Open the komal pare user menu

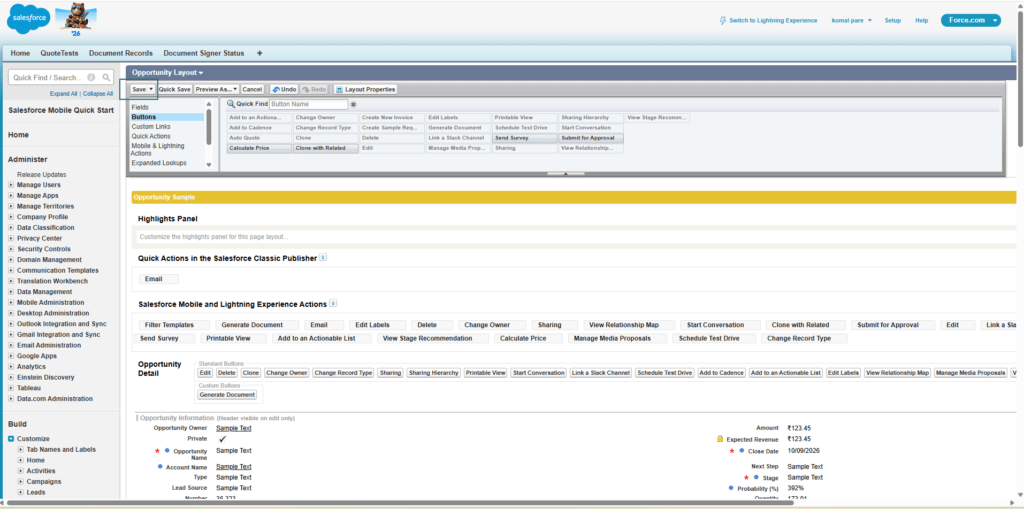coord(851,20)
